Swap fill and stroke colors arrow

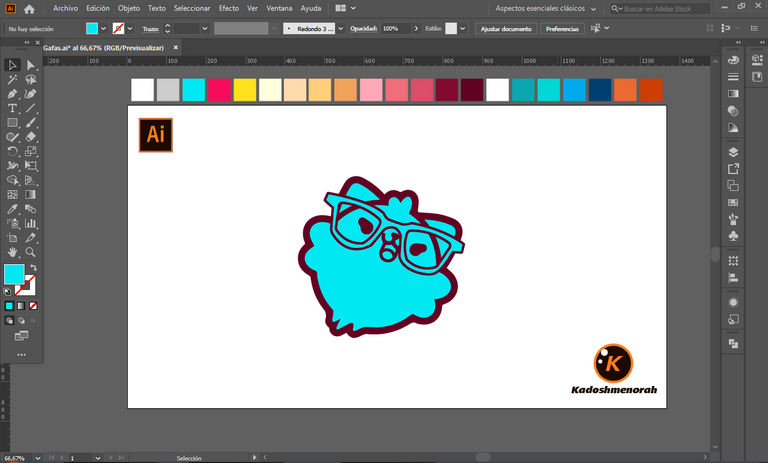33,268
